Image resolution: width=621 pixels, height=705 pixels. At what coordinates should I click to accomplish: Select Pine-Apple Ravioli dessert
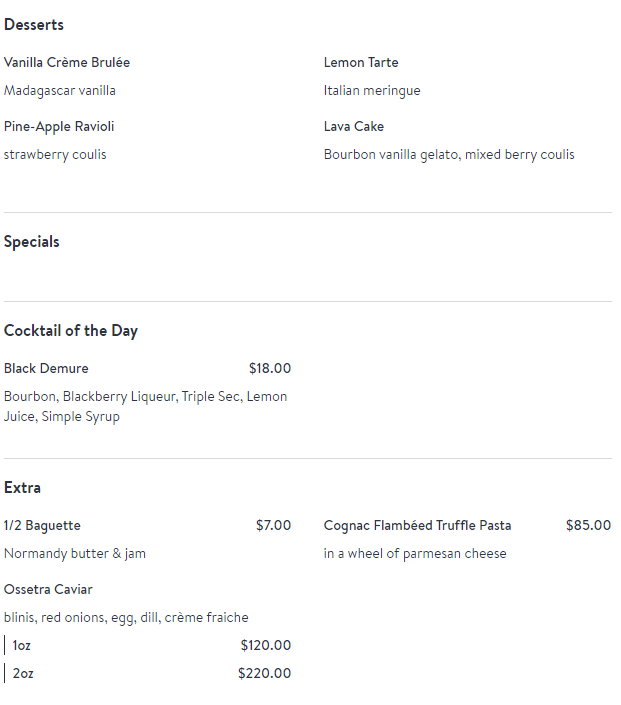tap(59, 127)
